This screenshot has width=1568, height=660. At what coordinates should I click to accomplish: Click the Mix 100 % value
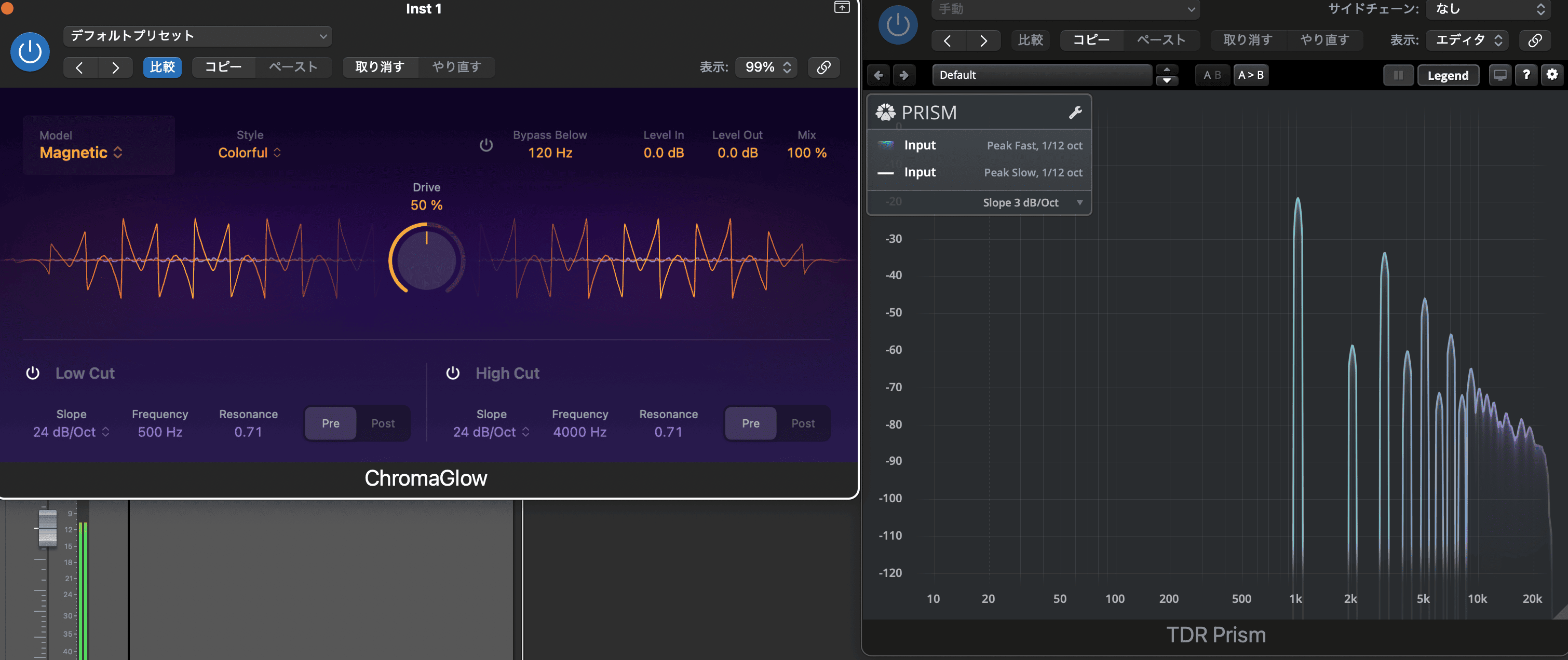pos(806,153)
